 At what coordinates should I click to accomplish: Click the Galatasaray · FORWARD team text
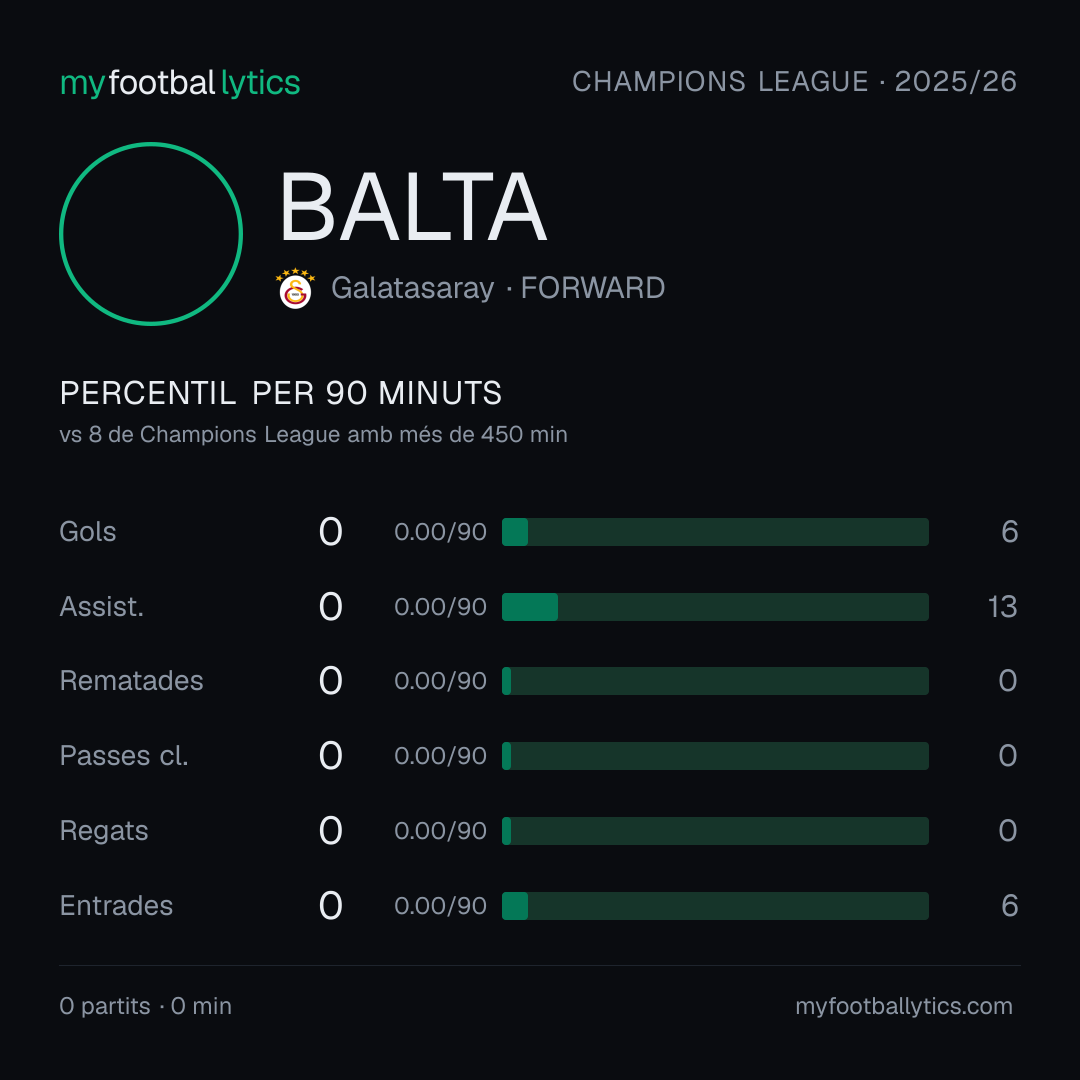pos(497,288)
